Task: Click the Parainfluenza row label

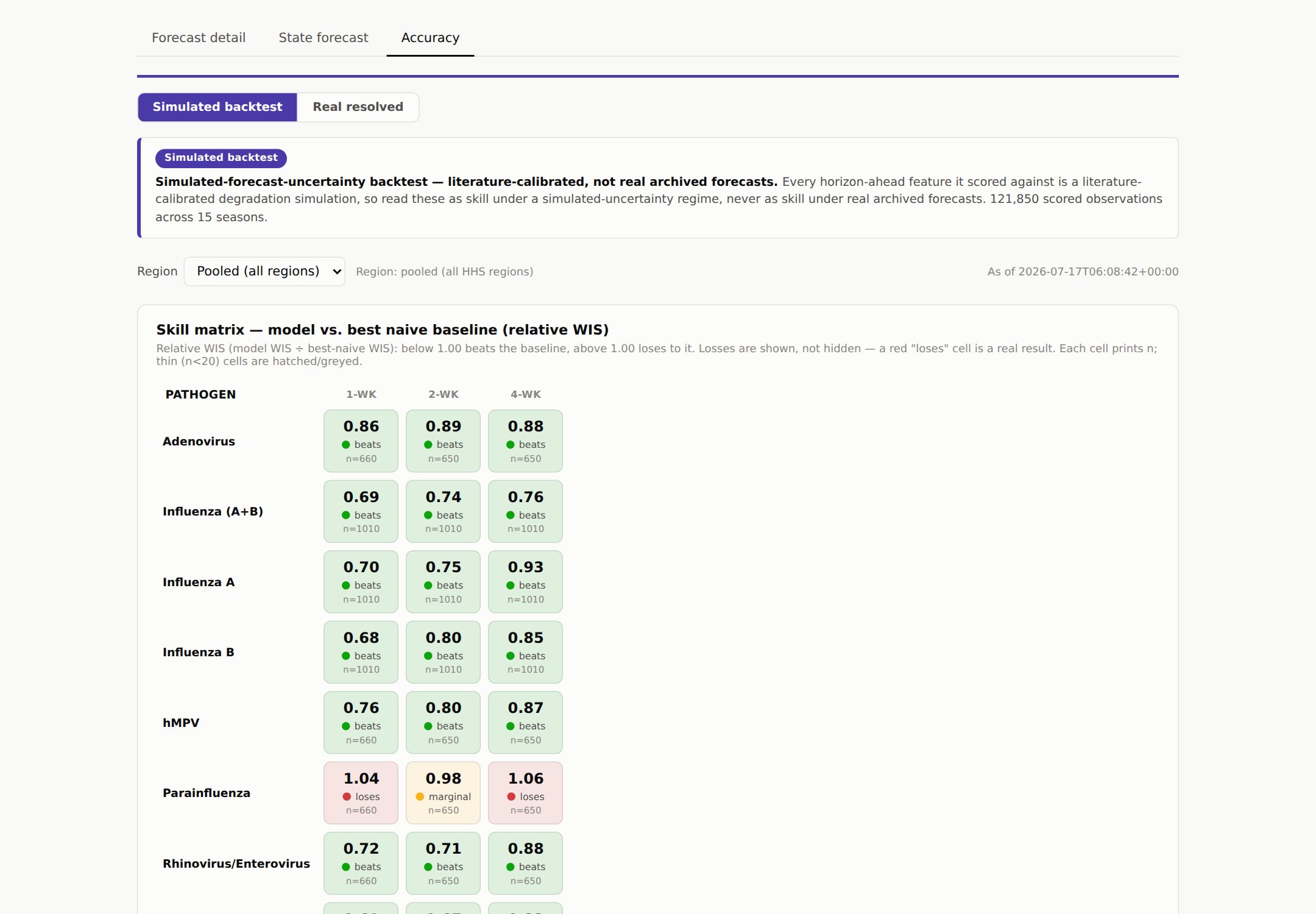Action: pyautogui.click(x=207, y=793)
